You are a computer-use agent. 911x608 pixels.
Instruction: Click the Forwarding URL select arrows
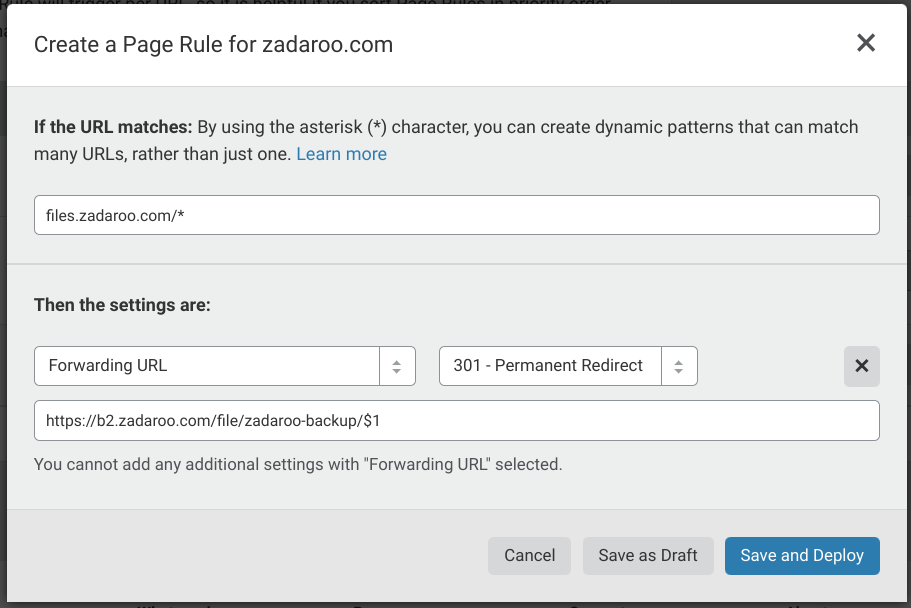(396, 366)
